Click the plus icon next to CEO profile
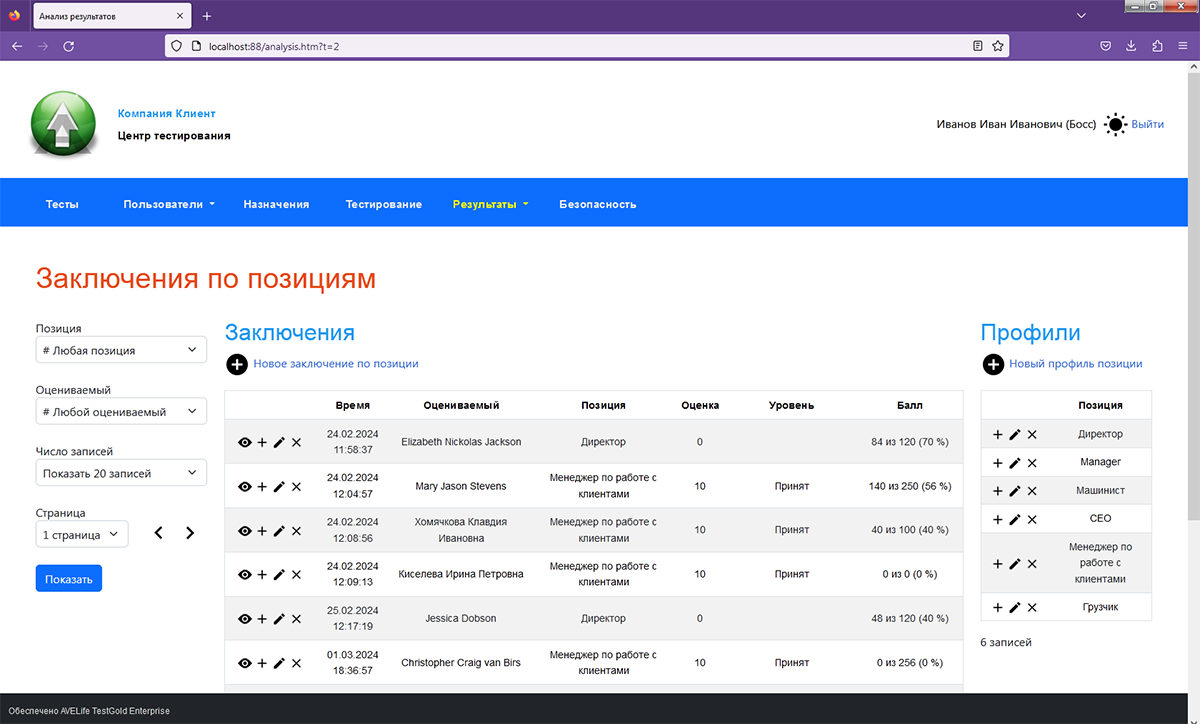 pos(997,519)
